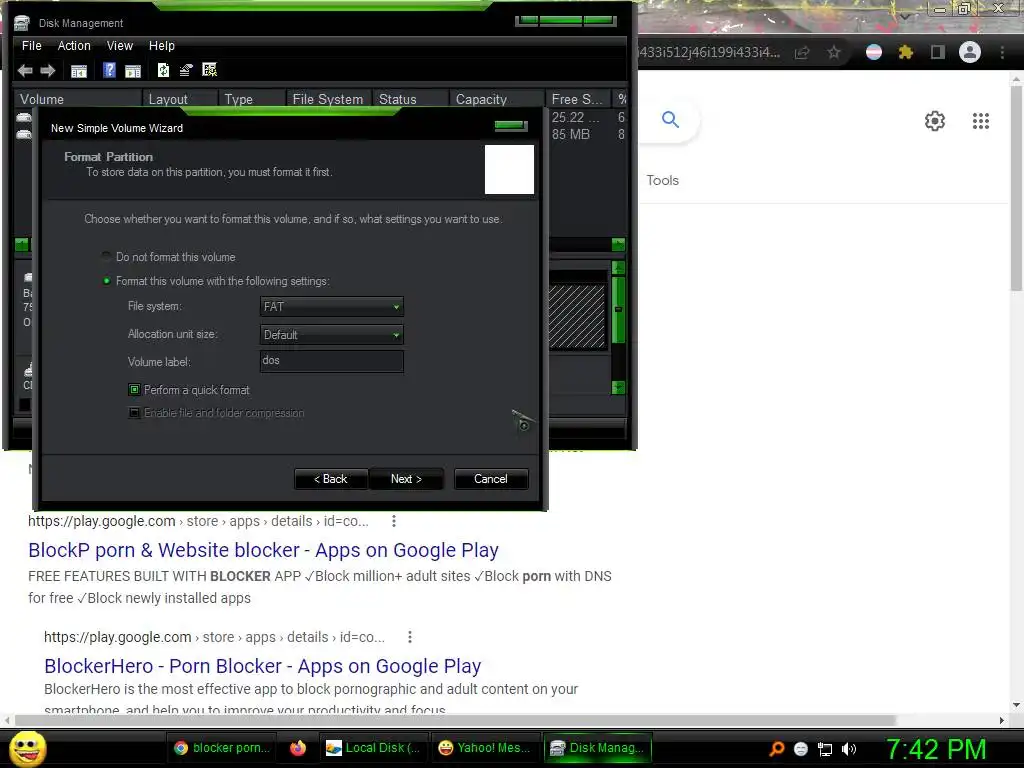Click the green vertical scrollbar in Disk Management
Viewport: 1024px width, 768px height.
[x=618, y=309]
